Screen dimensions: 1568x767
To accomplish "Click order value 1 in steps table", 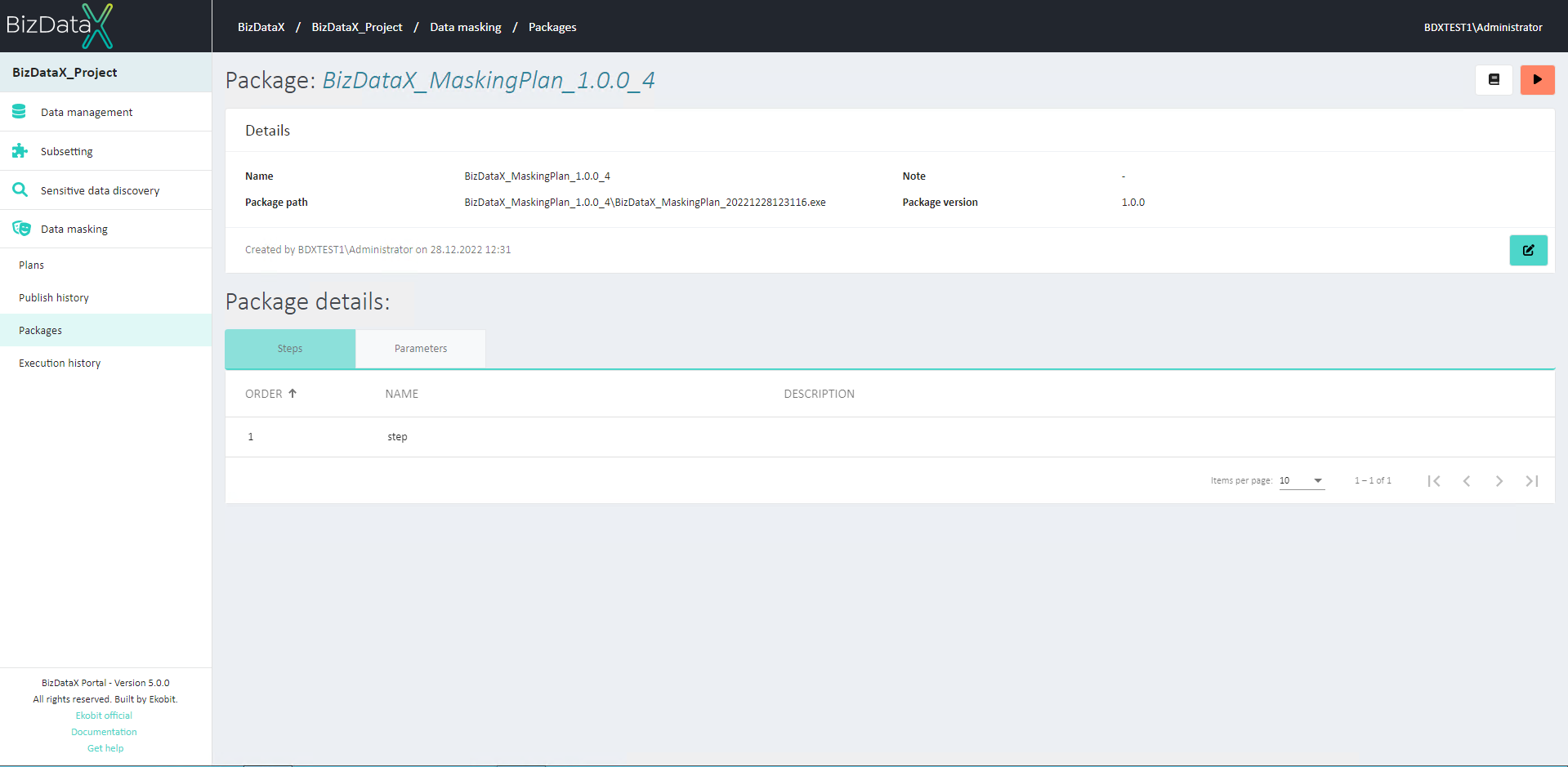I will [251, 437].
